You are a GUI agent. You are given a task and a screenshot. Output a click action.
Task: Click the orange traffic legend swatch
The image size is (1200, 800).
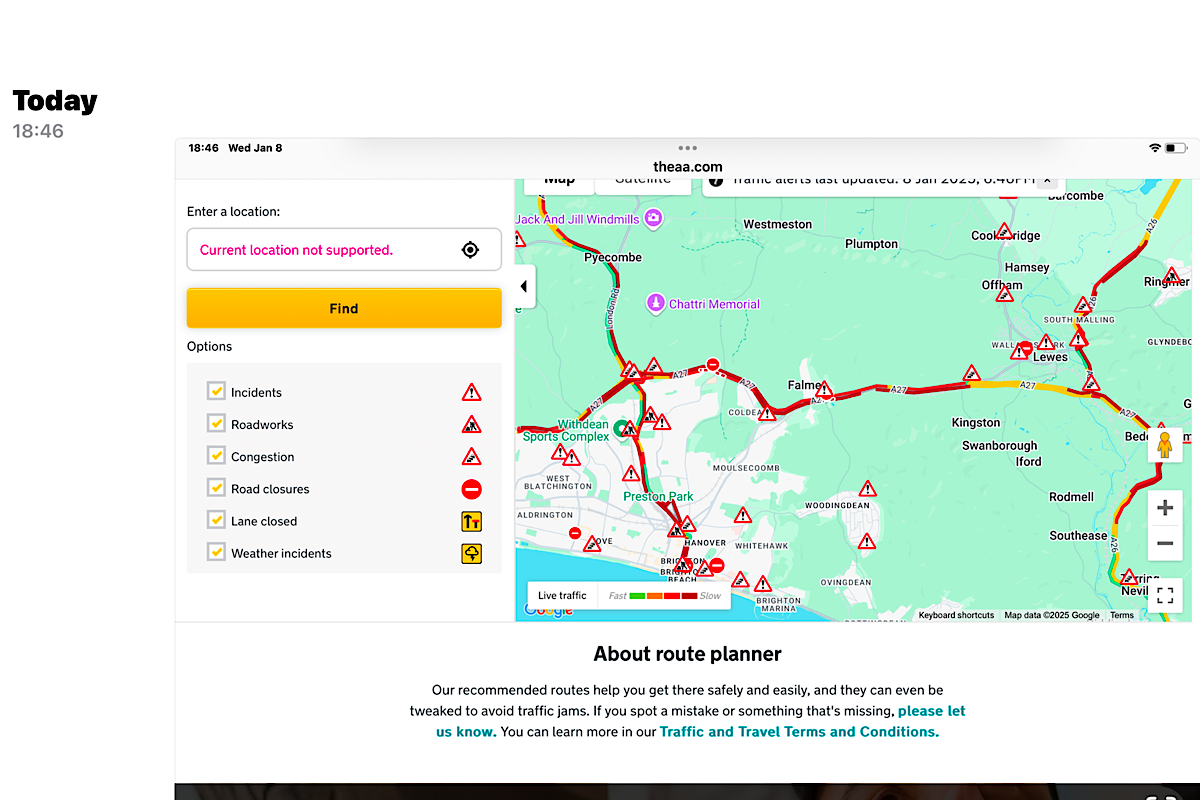pos(655,596)
